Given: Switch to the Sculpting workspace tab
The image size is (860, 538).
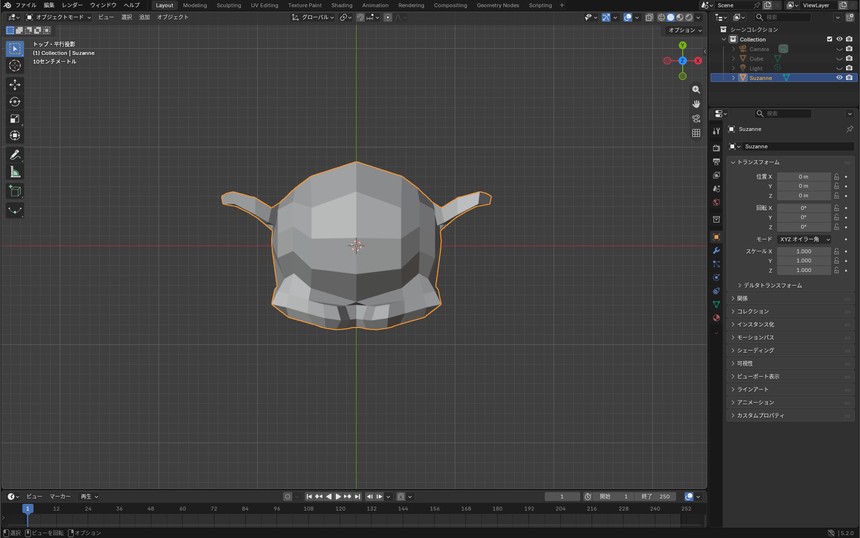Looking at the screenshot, I should (x=229, y=5).
